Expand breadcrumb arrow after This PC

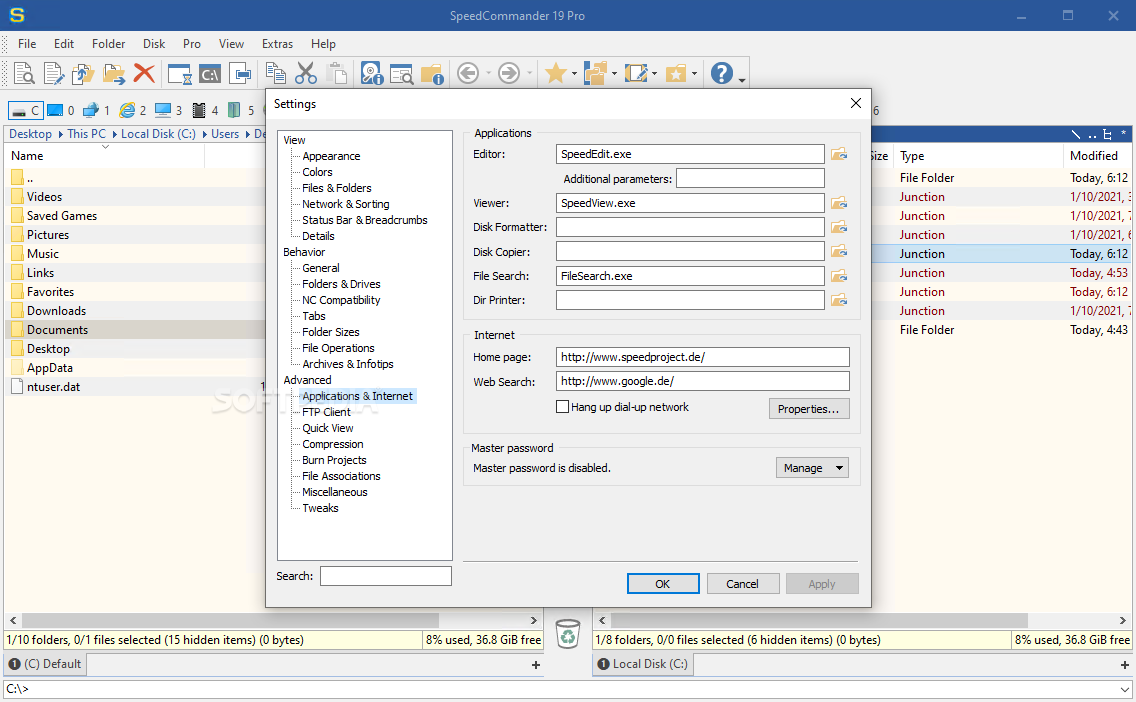coord(114,134)
